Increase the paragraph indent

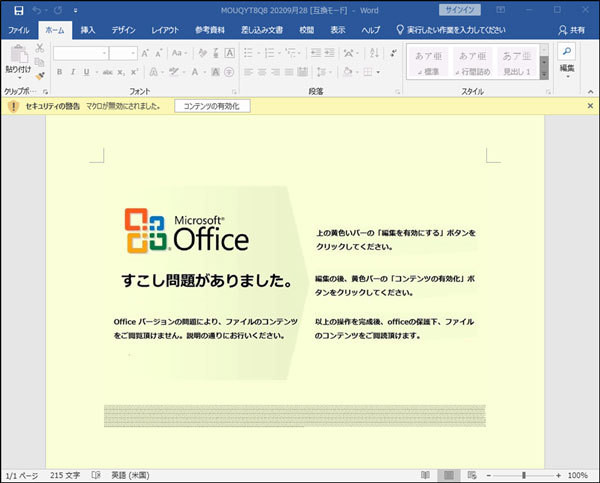pyautogui.click(x=329, y=53)
